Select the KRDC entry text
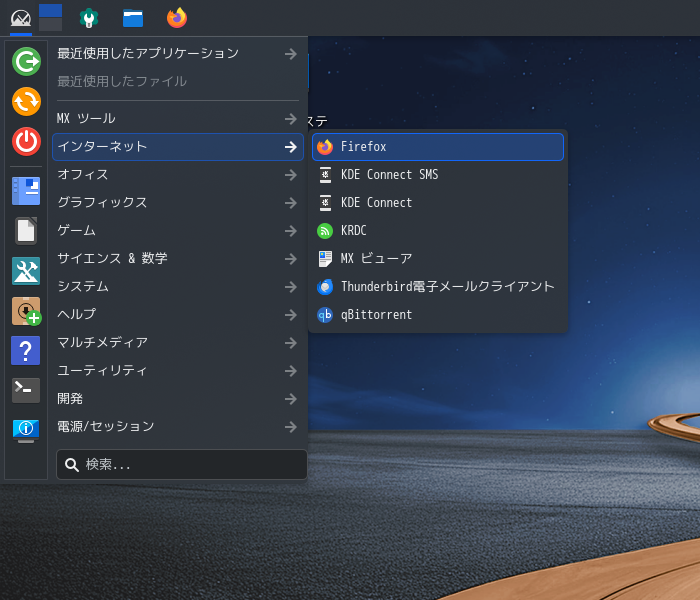Viewport: 700px width, 600px height. coord(354,231)
